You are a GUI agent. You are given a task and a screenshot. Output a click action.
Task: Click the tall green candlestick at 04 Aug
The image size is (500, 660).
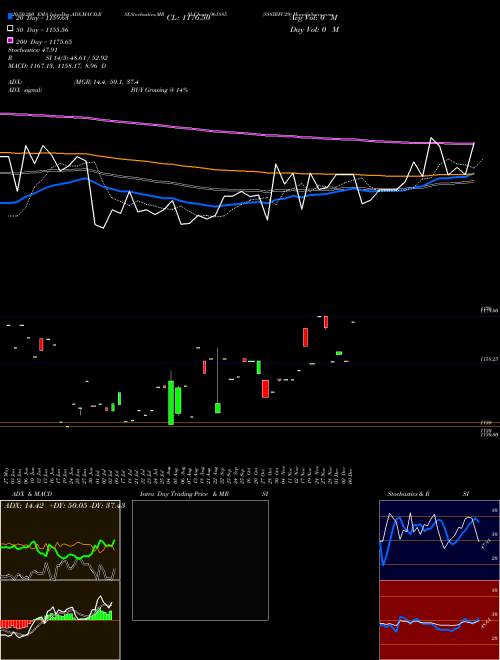(171, 402)
